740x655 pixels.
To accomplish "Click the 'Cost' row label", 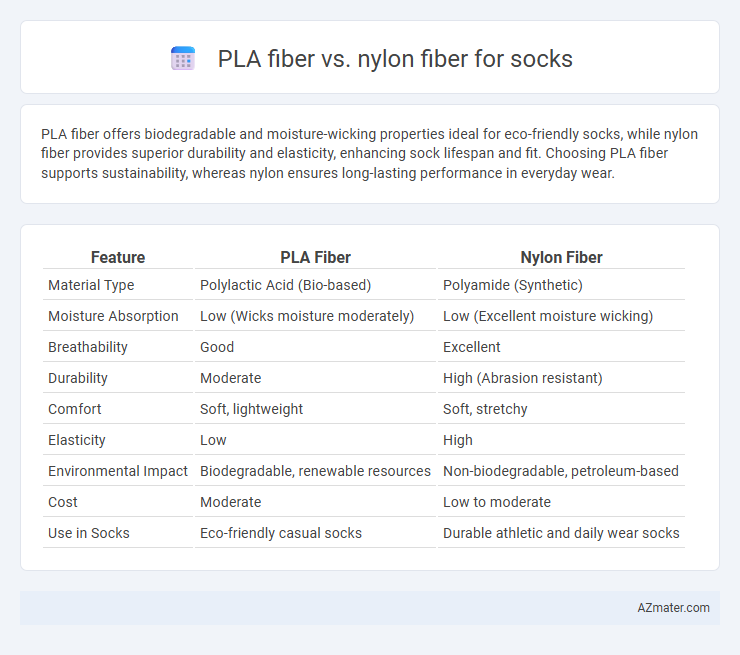I will point(62,502).
